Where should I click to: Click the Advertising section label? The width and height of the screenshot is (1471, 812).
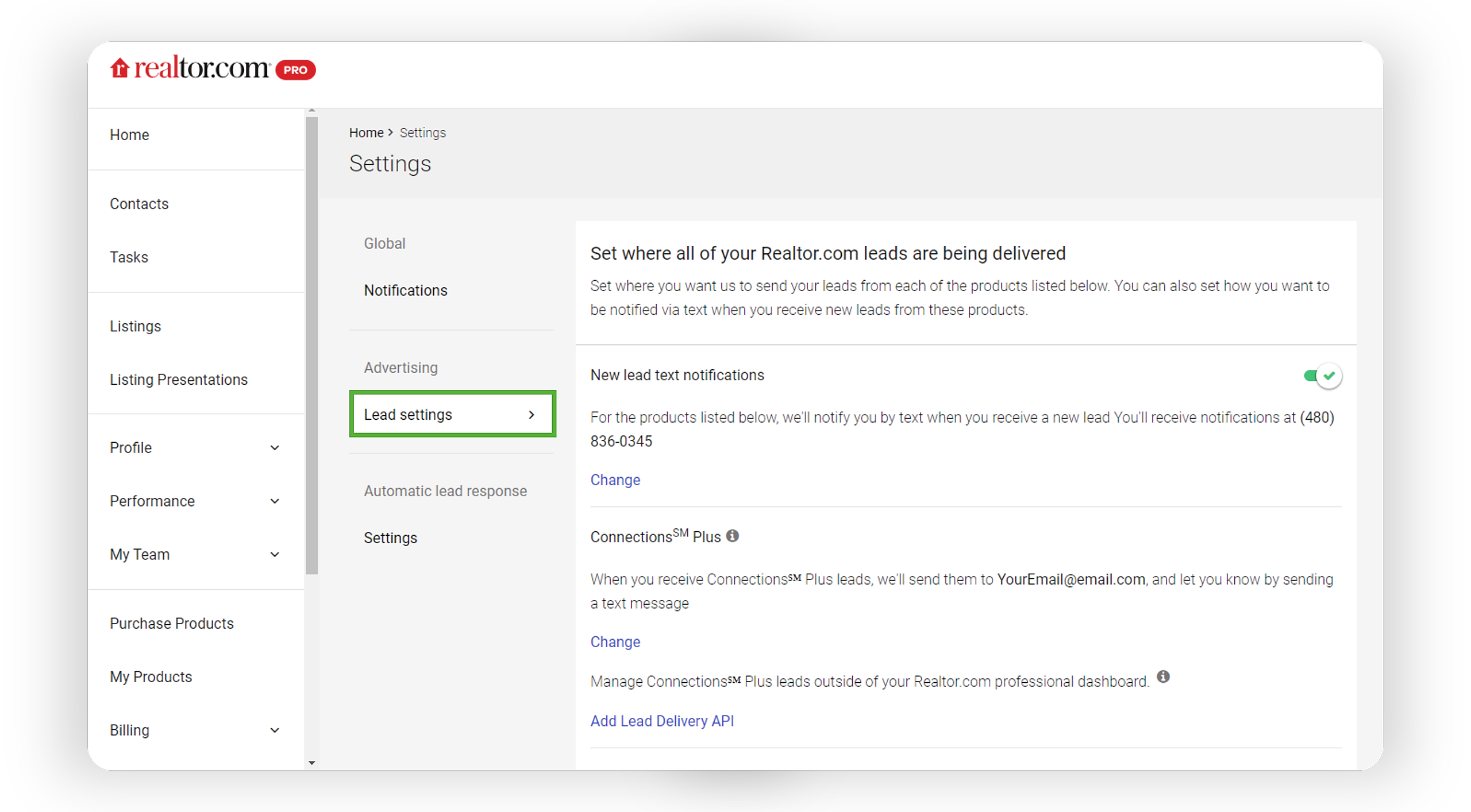coord(401,368)
